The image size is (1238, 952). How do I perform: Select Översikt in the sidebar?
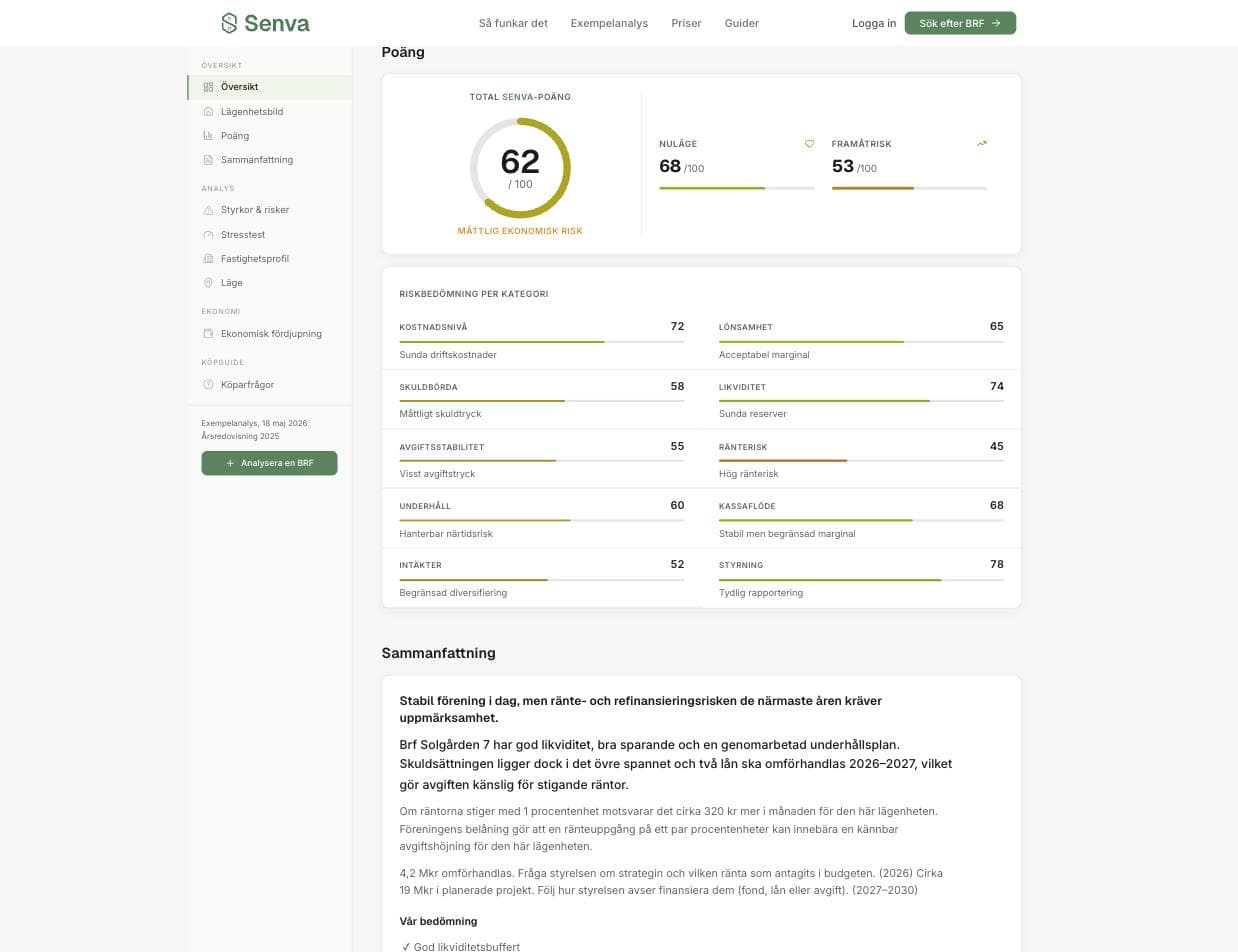[x=270, y=87]
